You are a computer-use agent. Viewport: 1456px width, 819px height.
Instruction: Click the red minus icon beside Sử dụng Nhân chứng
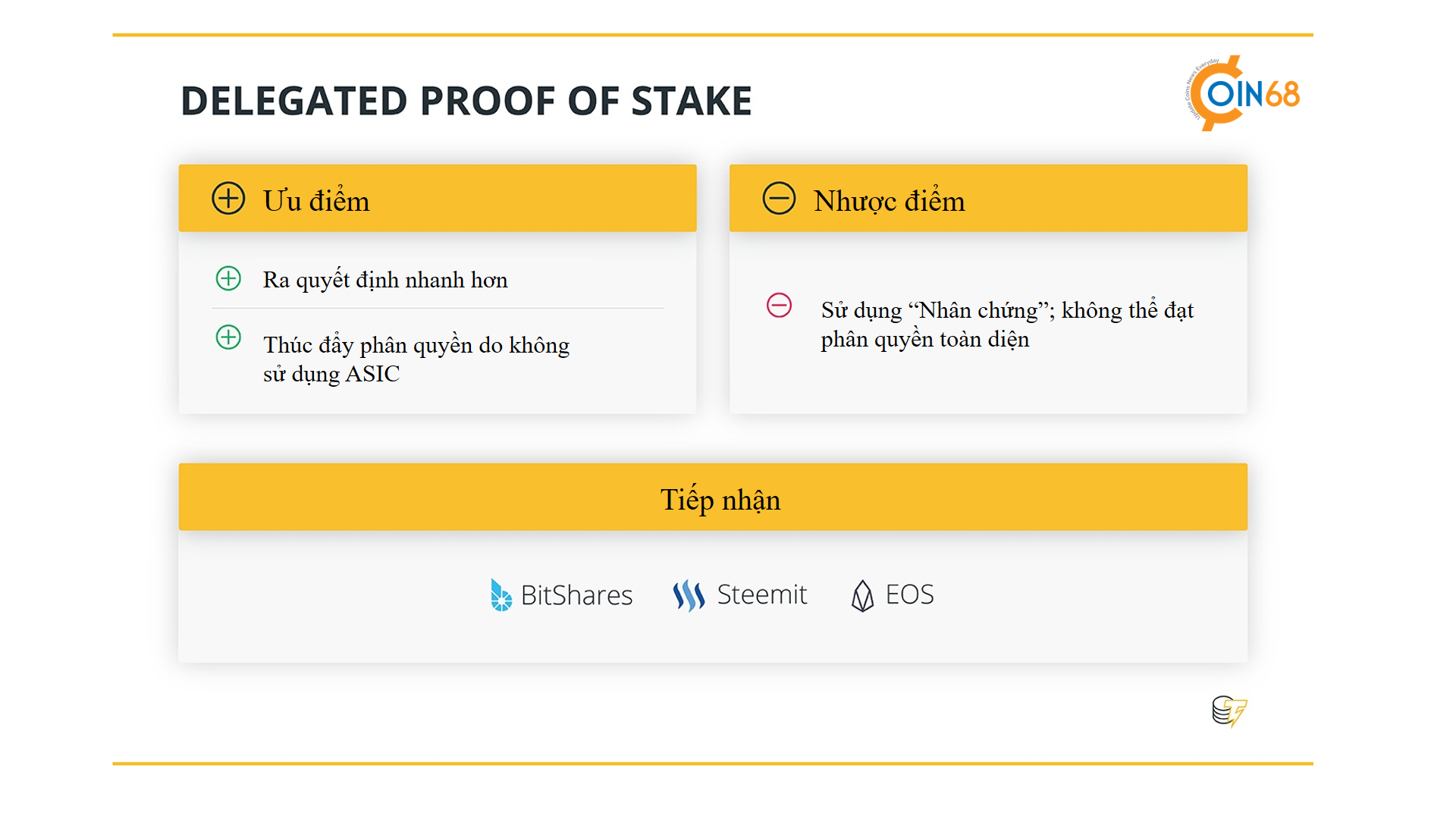point(779,306)
